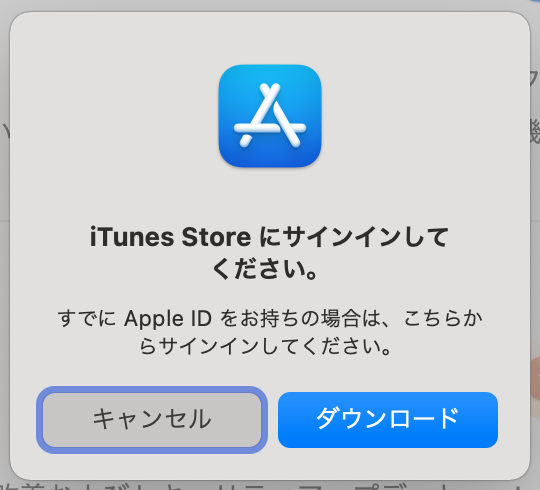Click the blank space between the icon and heading
This screenshot has width=540, height=490.
click(270, 196)
